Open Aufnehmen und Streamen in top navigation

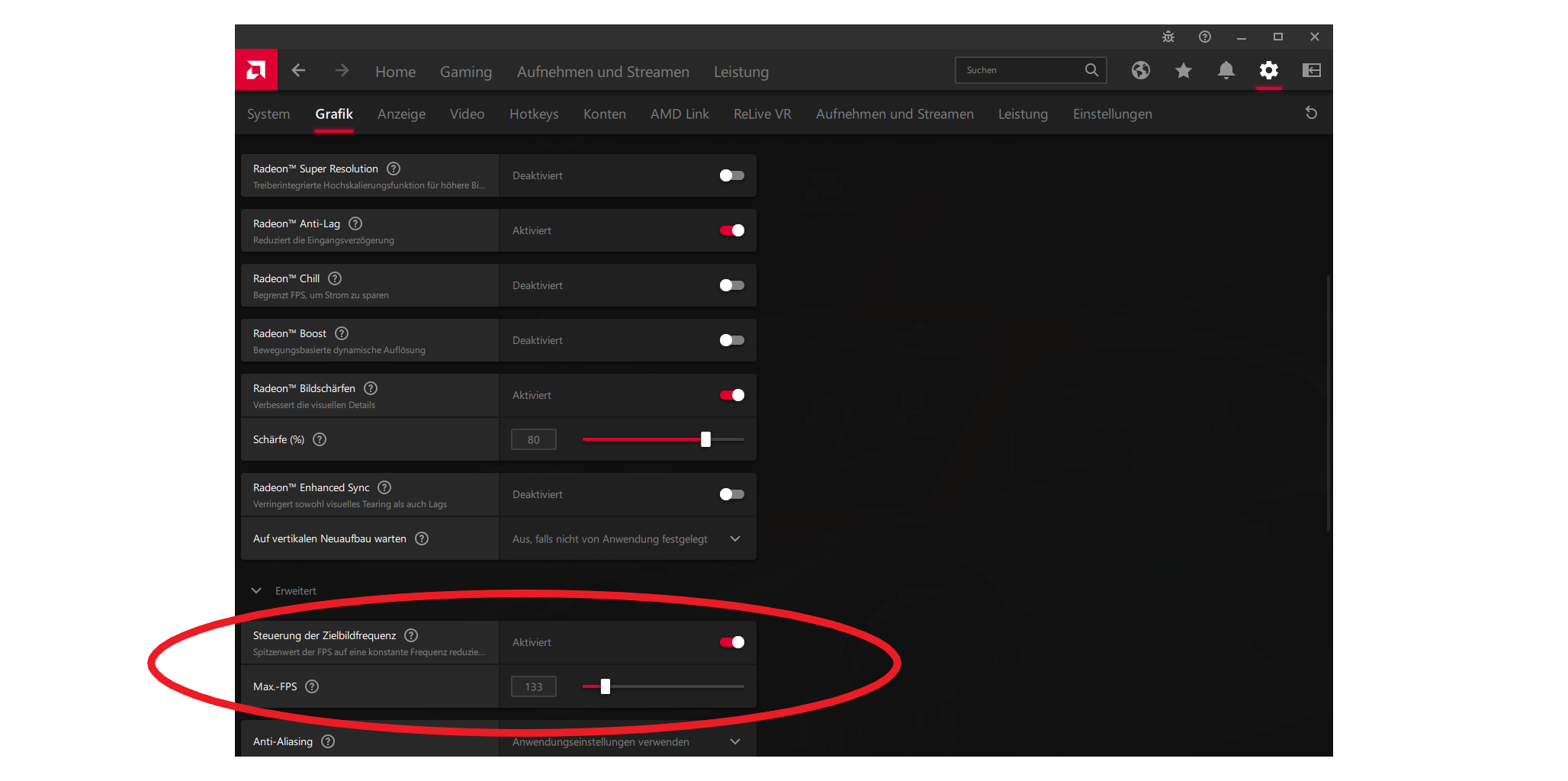(x=603, y=72)
